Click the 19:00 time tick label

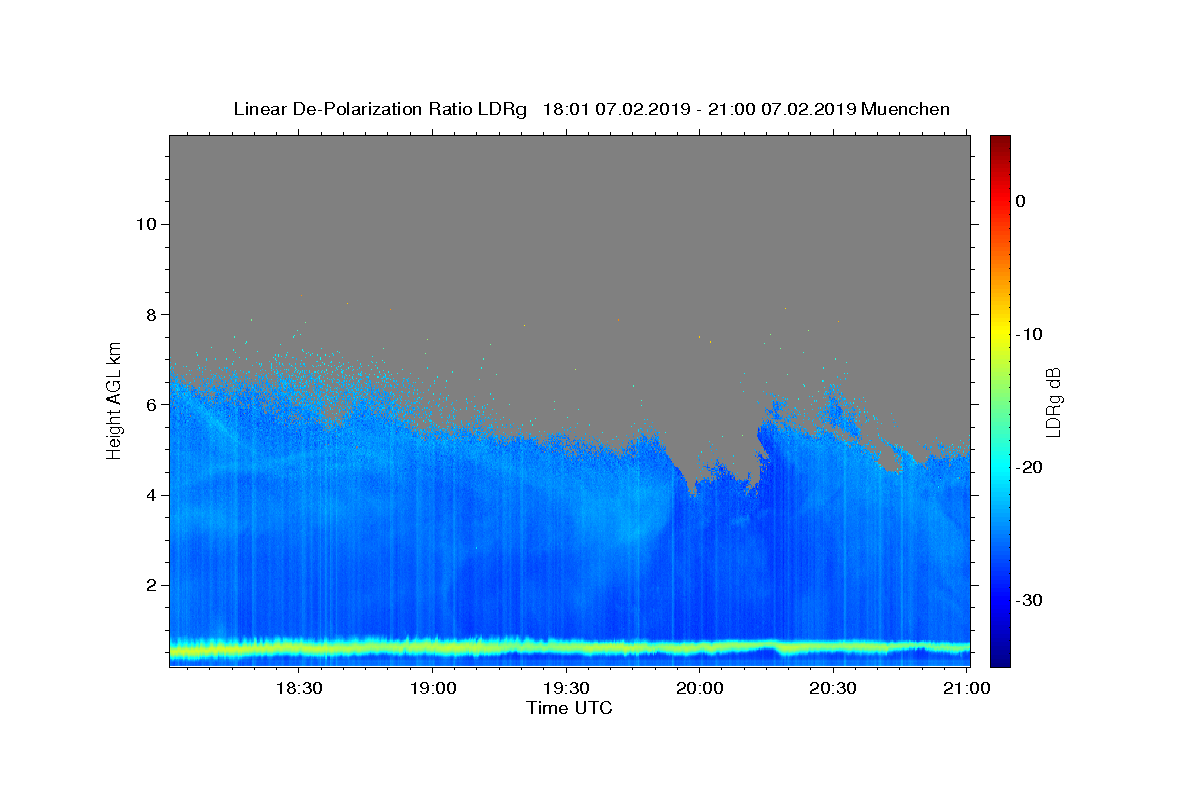432,688
